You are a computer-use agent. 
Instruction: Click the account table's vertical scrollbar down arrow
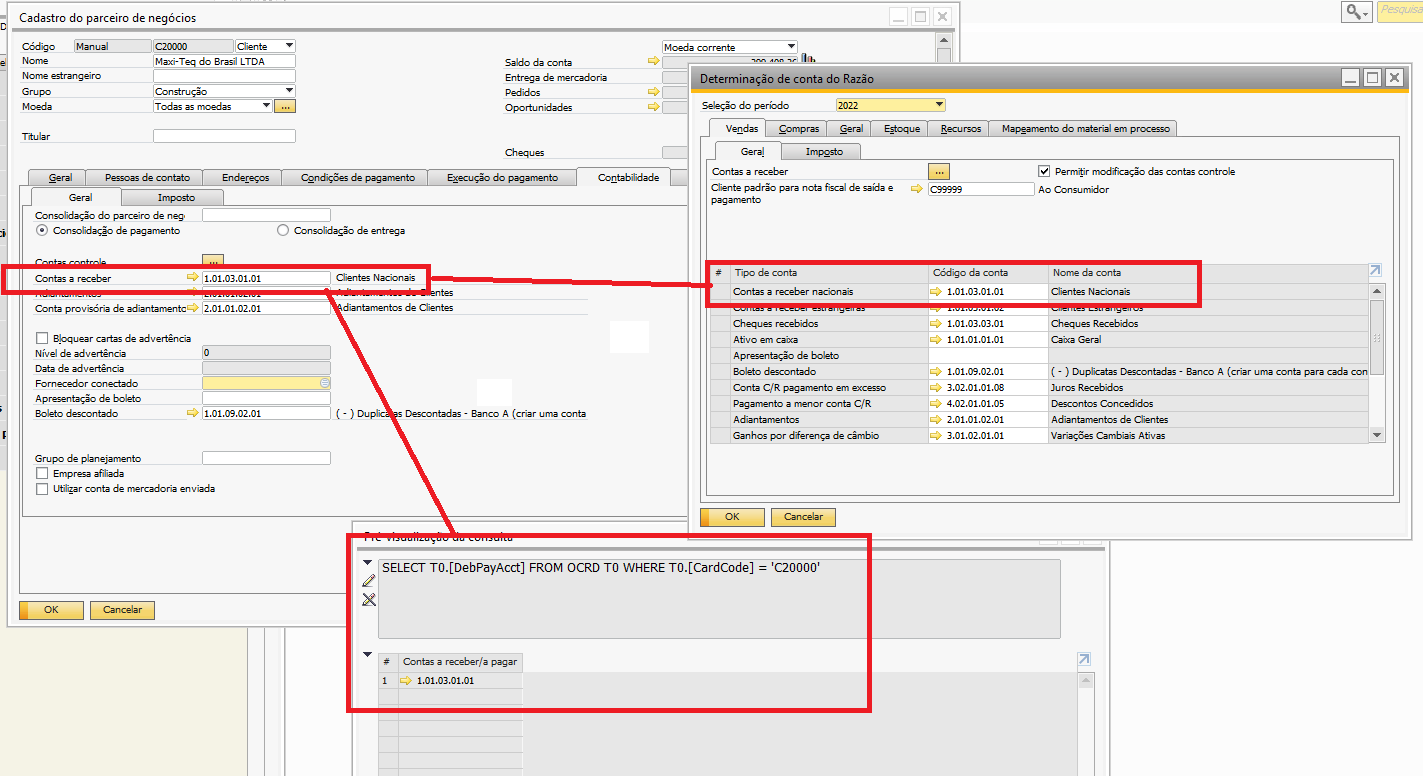coord(1377,435)
